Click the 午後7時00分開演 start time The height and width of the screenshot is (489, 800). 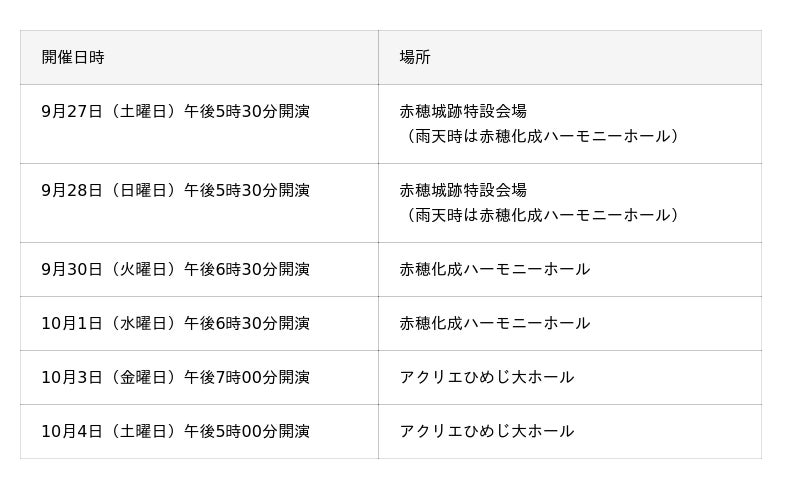pyautogui.click(x=247, y=377)
